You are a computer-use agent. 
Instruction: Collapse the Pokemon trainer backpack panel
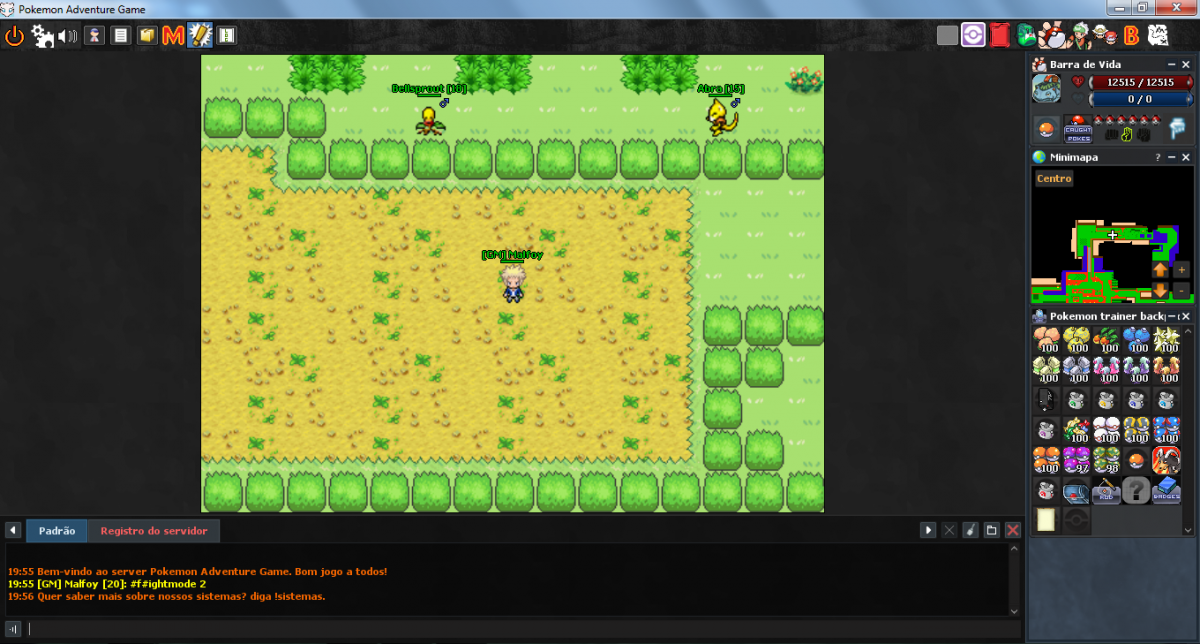1172,316
